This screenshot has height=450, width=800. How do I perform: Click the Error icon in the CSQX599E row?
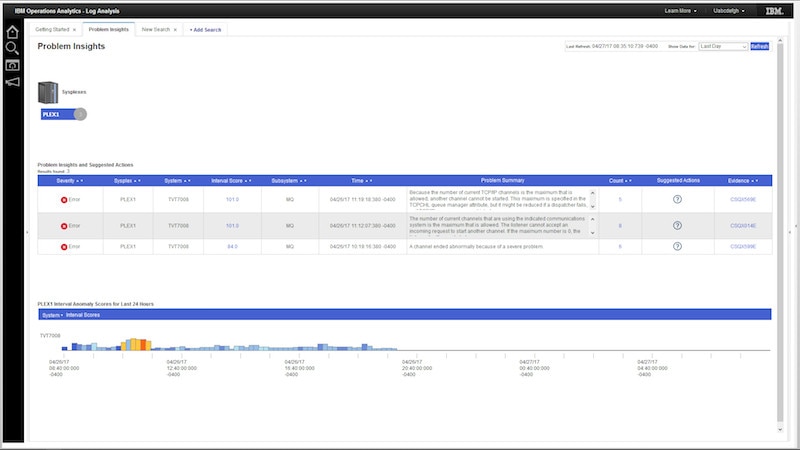point(64,247)
